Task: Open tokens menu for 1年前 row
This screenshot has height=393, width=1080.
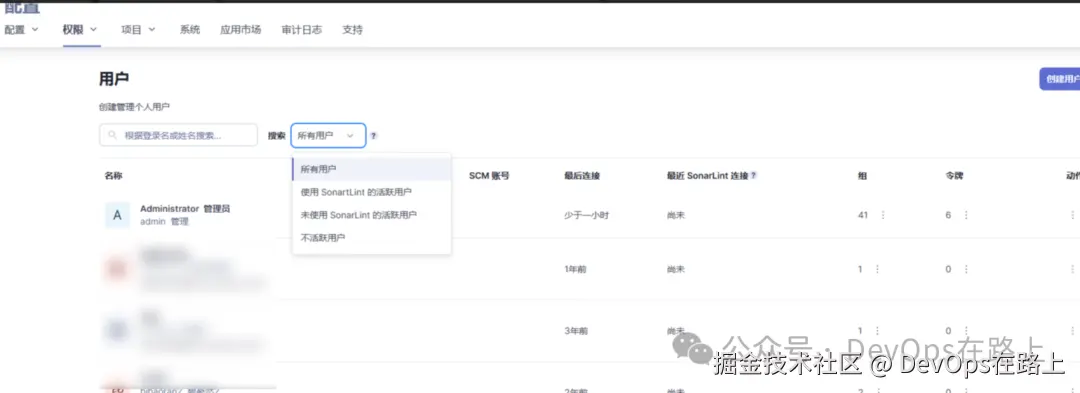Action: [966, 269]
